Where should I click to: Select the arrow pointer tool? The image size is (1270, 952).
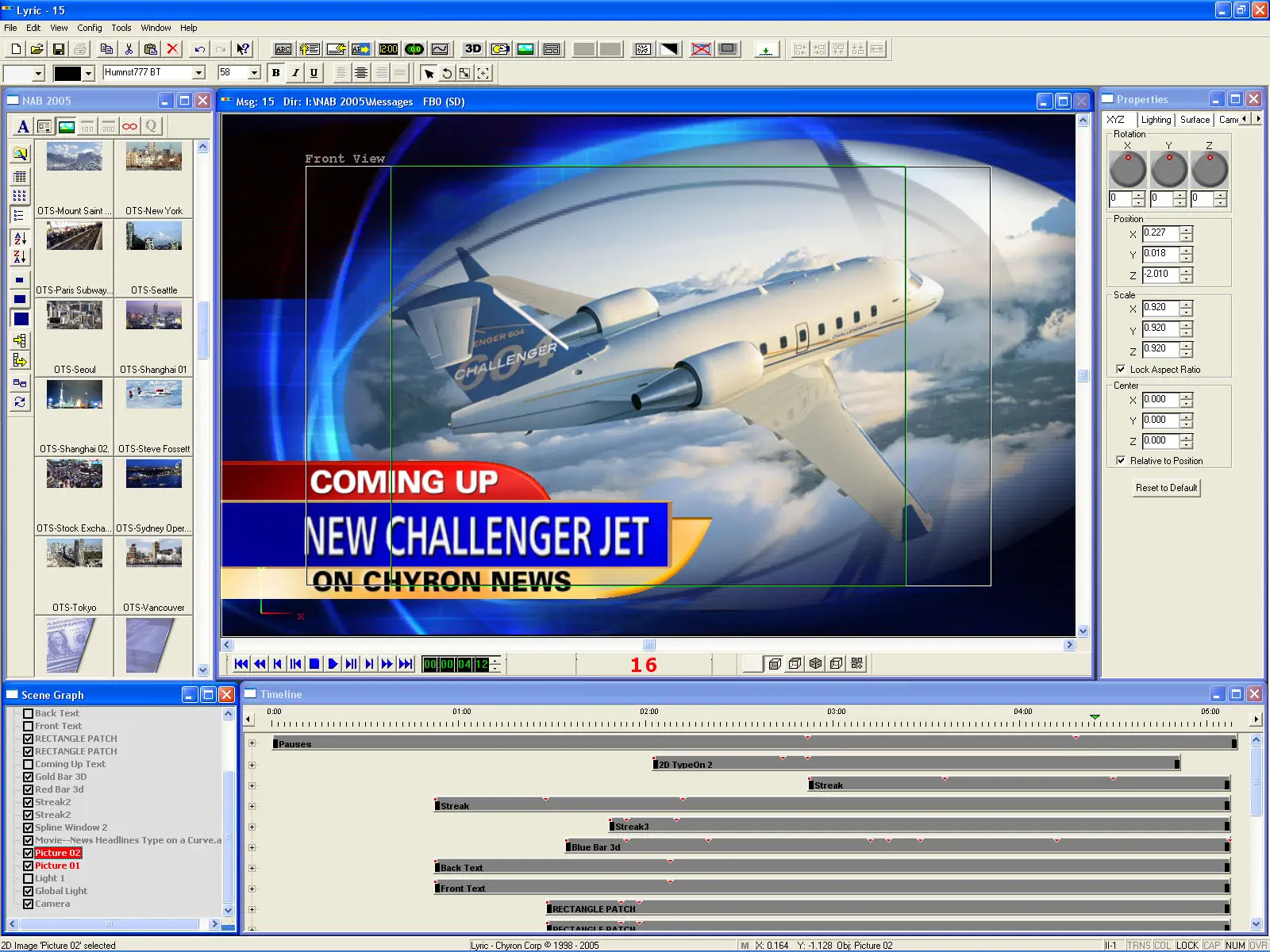click(429, 73)
